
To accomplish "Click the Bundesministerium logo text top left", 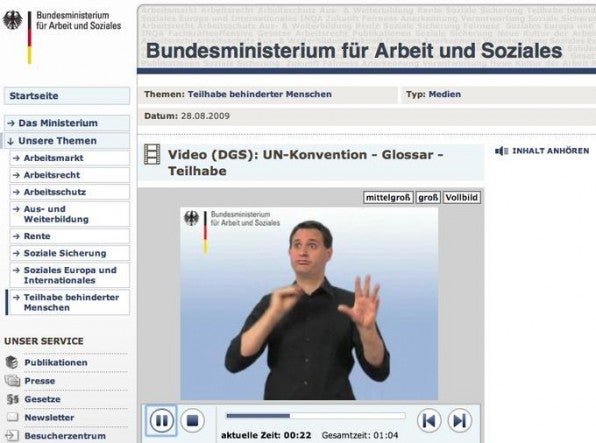I will [79, 21].
